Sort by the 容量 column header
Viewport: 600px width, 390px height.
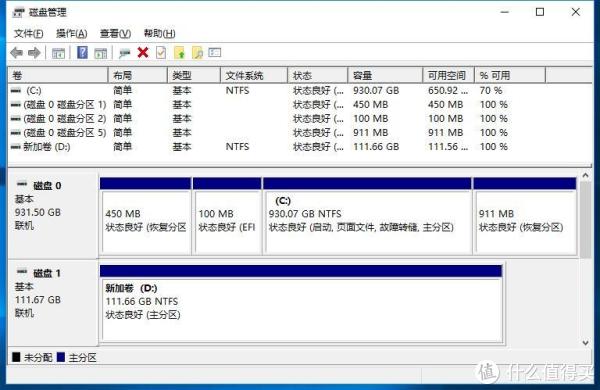pyautogui.click(x=385, y=75)
